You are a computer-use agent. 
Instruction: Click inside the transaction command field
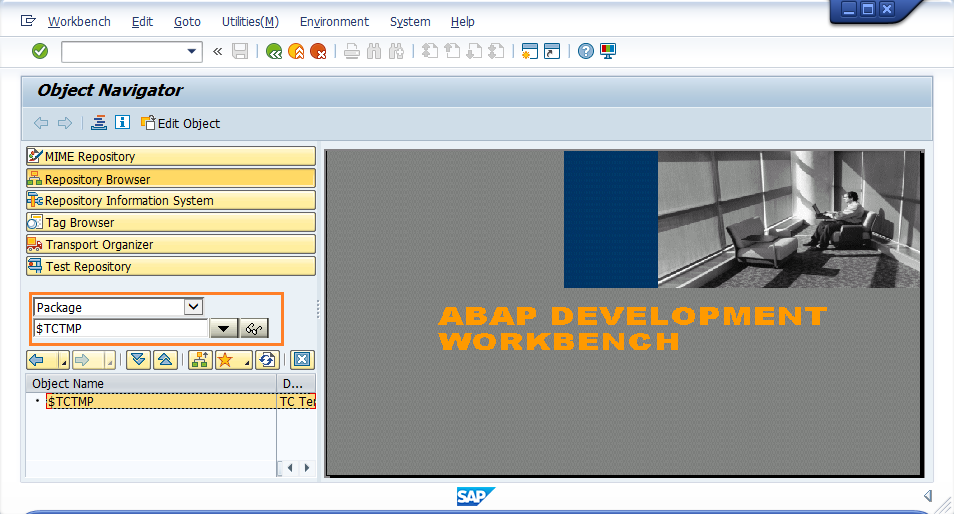[123, 52]
